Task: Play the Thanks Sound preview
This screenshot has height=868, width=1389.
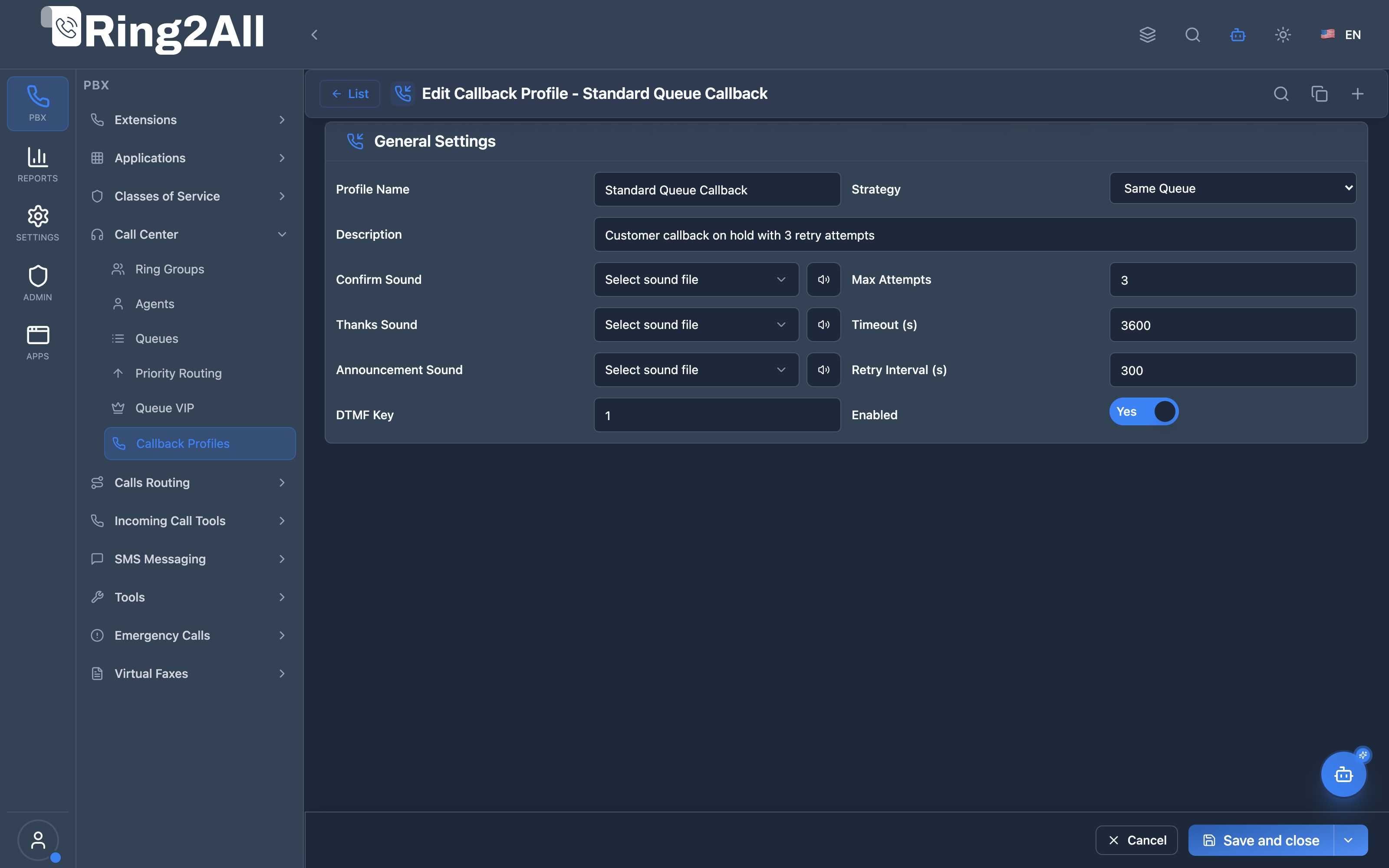Action: pyautogui.click(x=824, y=325)
